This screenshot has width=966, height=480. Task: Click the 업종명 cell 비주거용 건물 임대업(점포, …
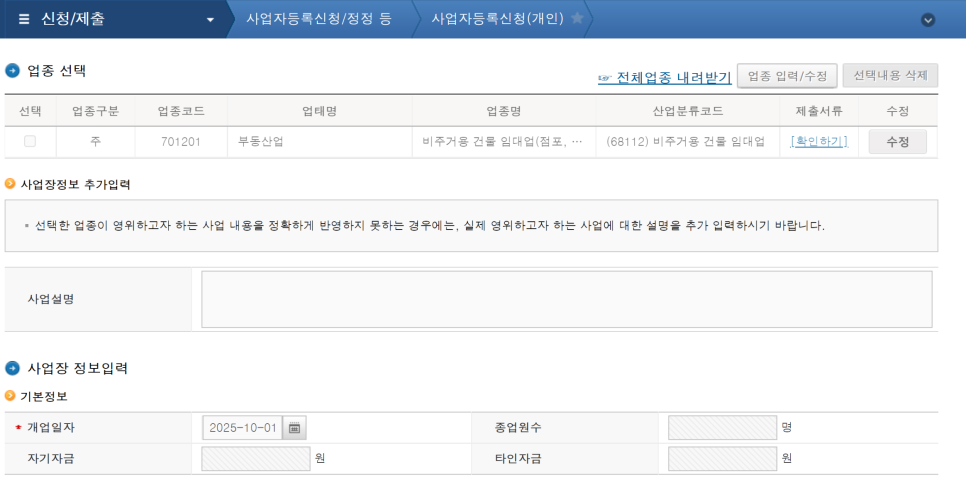tap(503, 142)
